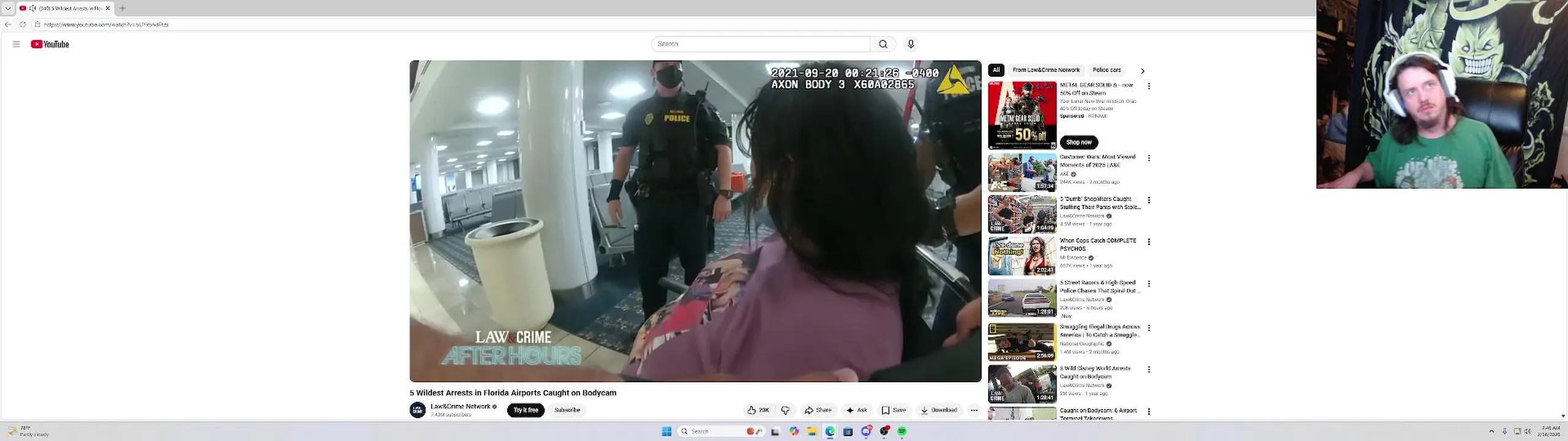Open options for 6 Airport Terminal Takedowns
The width and height of the screenshot is (1568, 441).
(x=1149, y=412)
